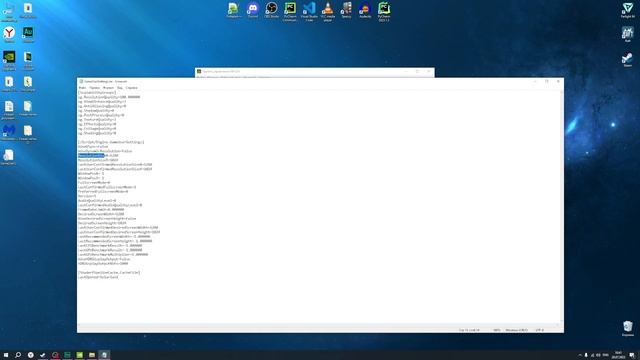Click the DesiredScreenHeight line
The height and width of the screenshot is (360, 640).
(102, 223)
